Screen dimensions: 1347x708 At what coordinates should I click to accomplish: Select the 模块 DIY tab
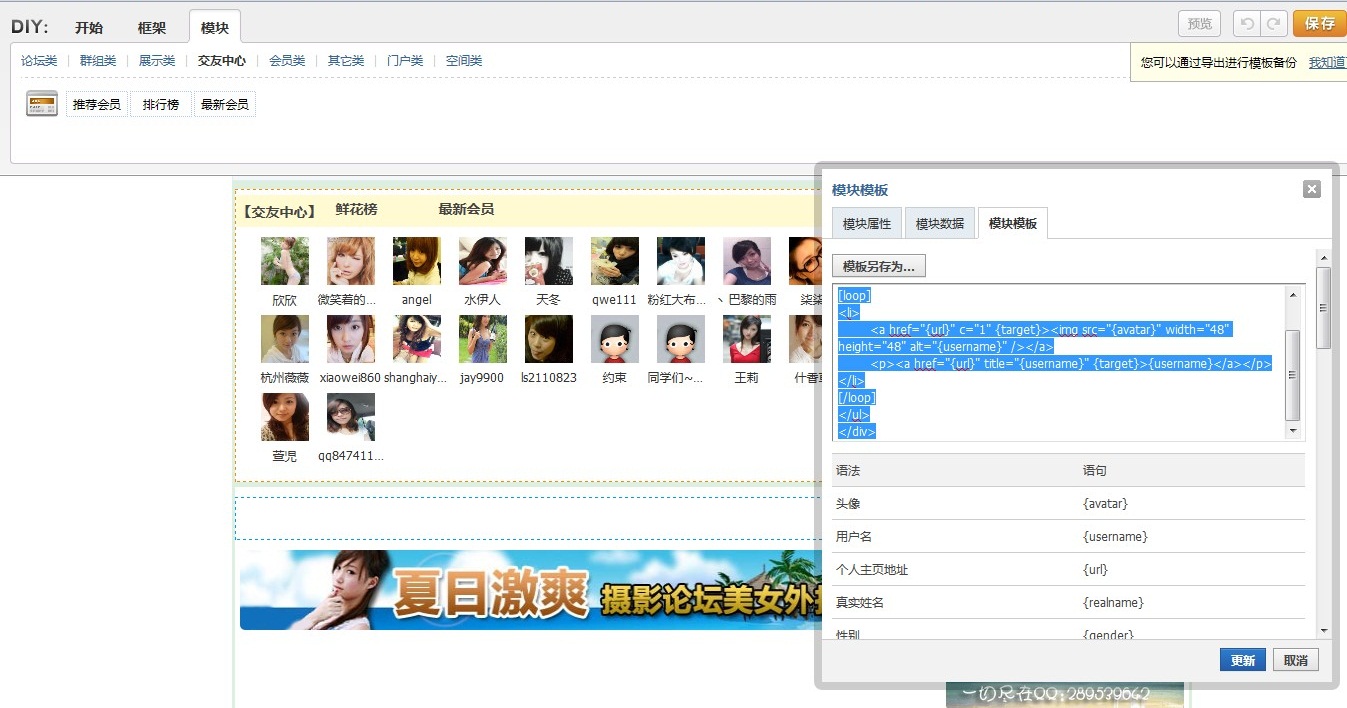[215, 27]
